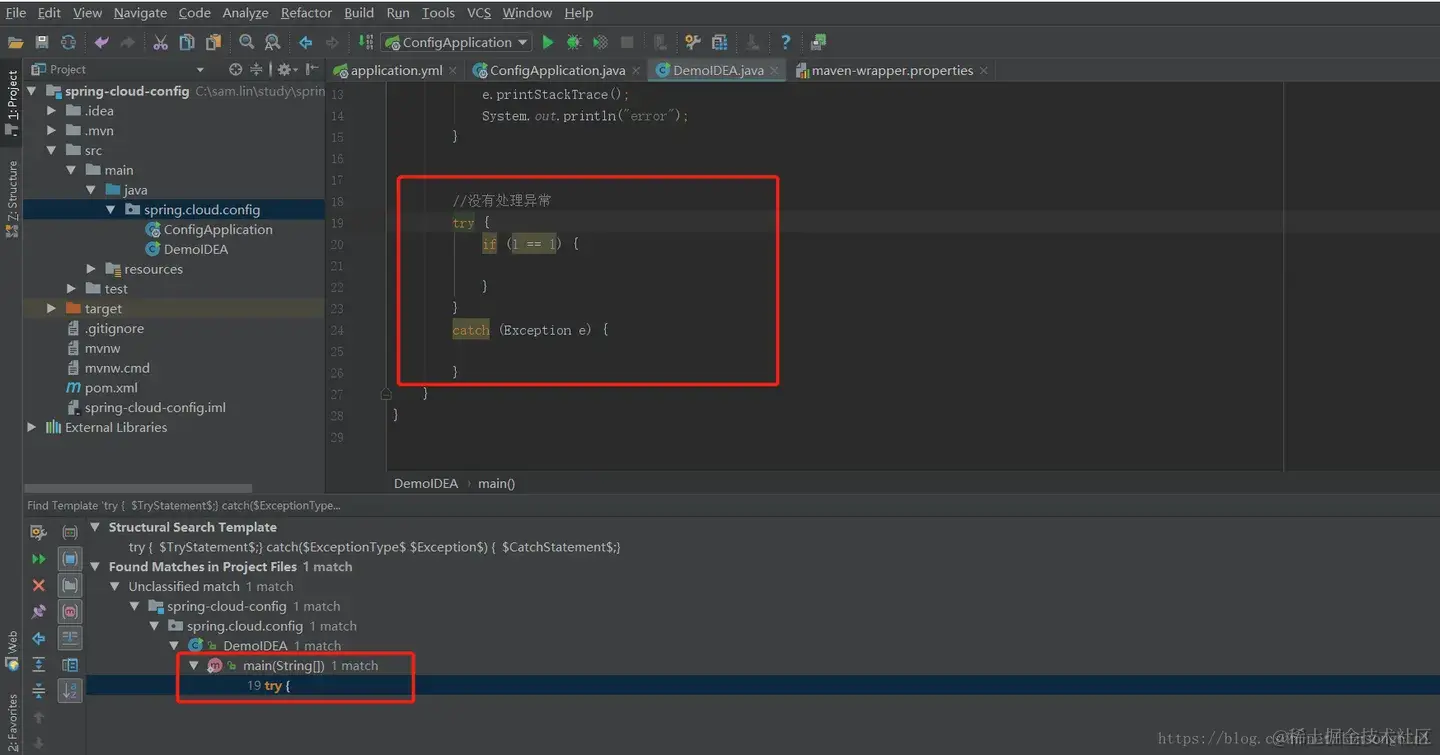The height and width of the screenshot is (755, 1440).
Task: Switch to ConfigApplication.java tab
Action: (x=557, y=70)
